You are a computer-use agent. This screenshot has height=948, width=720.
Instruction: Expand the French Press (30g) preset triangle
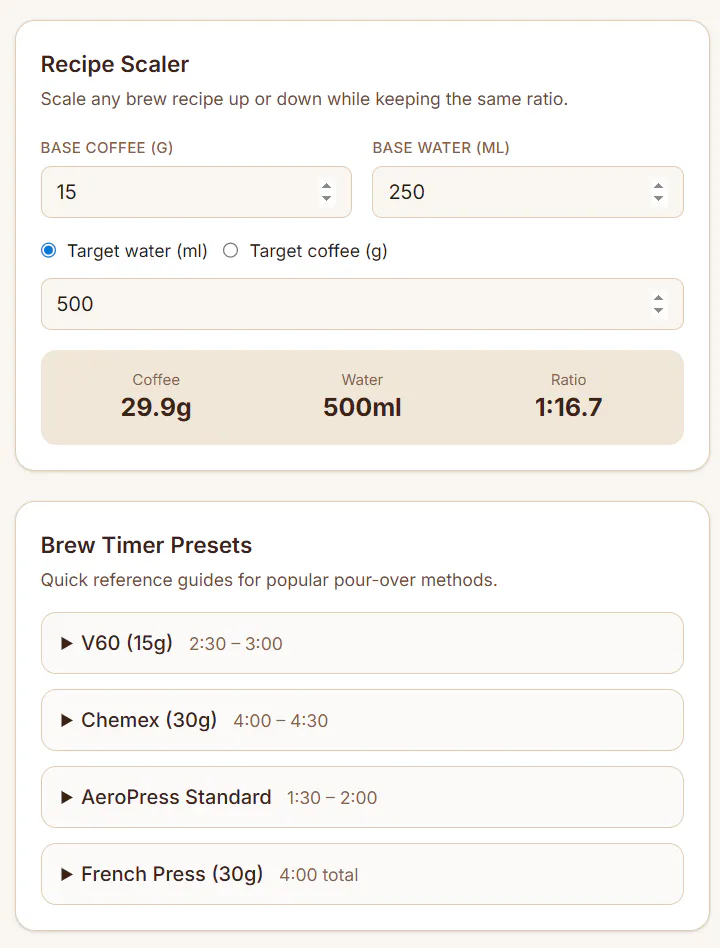point(66,874)
